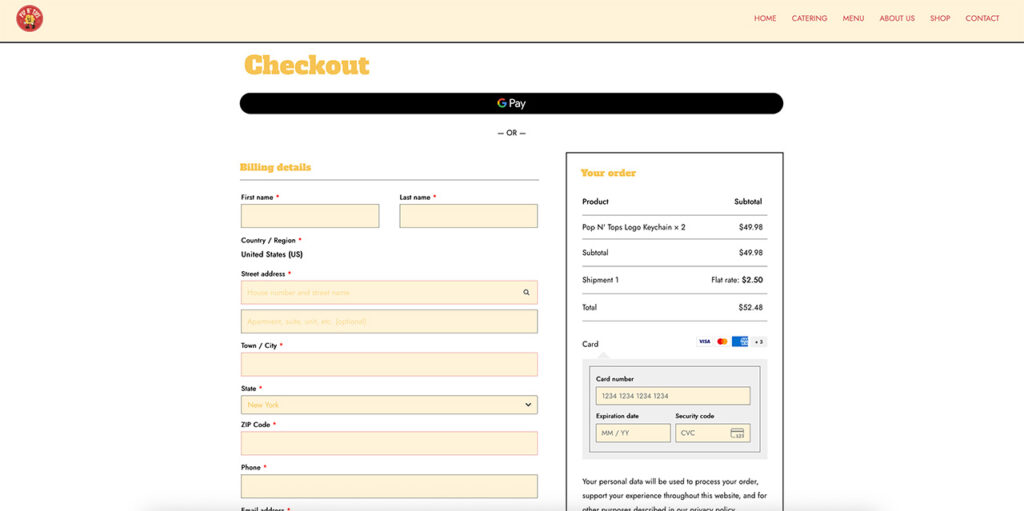
Task: Open the State dropdown showing New York
Action: (x=389, y=404)
